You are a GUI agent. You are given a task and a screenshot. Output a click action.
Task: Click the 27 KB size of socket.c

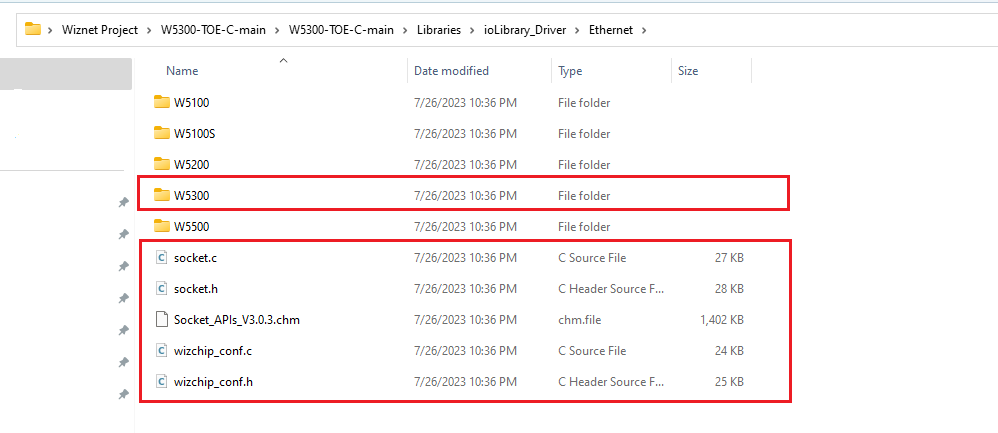click(x=729, y=257)
